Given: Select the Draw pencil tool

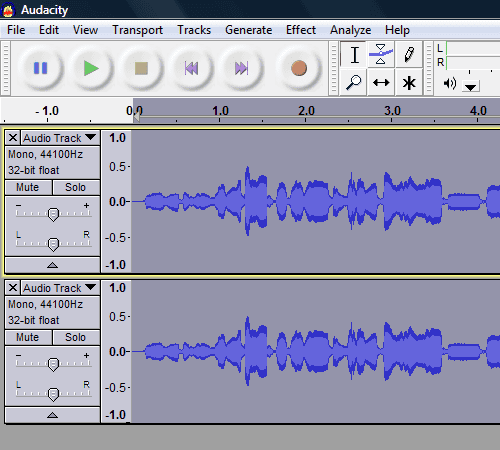Looking at the screenshot, I should (x=409, y=55).
